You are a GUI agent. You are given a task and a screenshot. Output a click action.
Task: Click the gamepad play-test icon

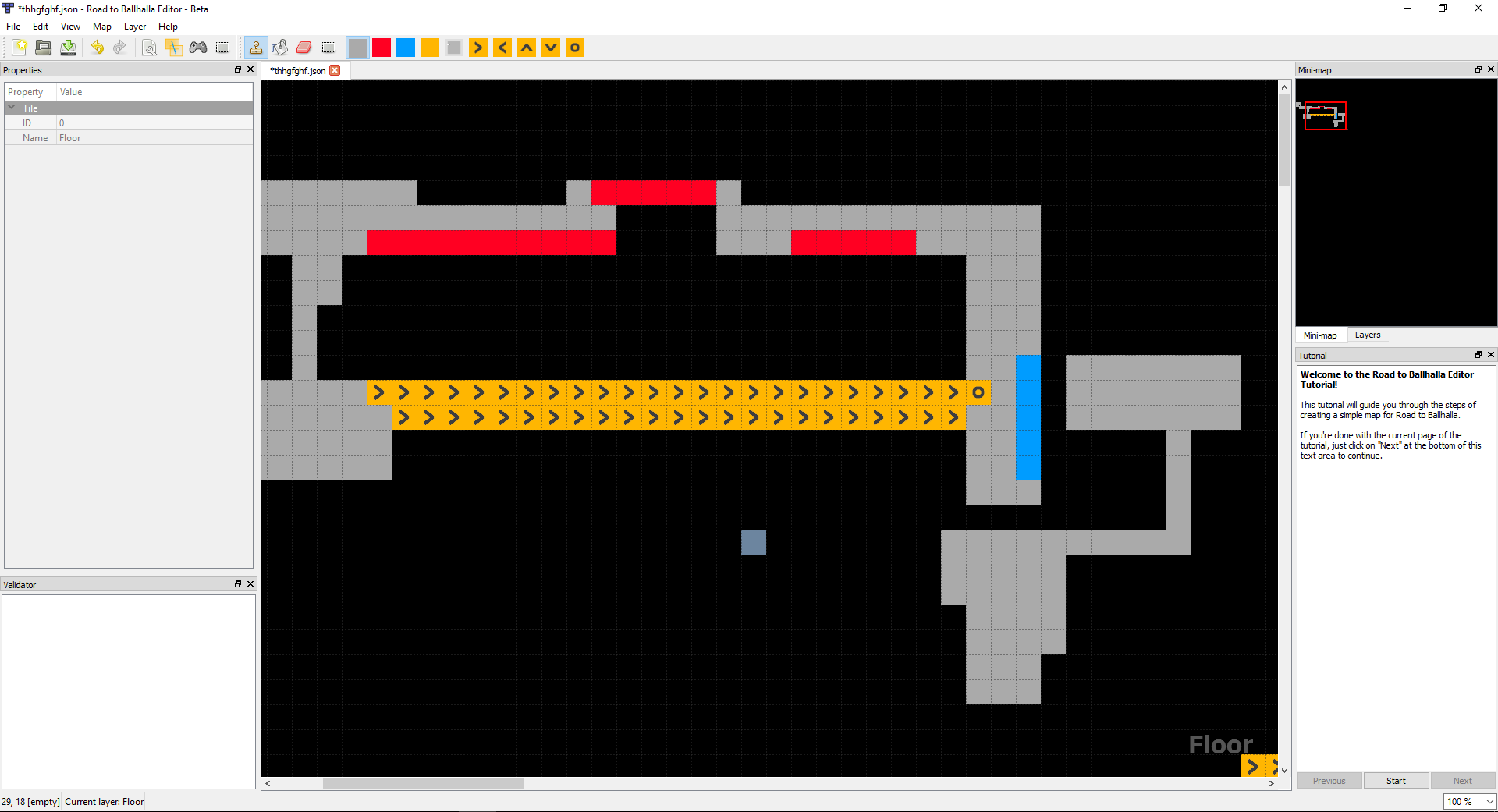pos(198,48)
